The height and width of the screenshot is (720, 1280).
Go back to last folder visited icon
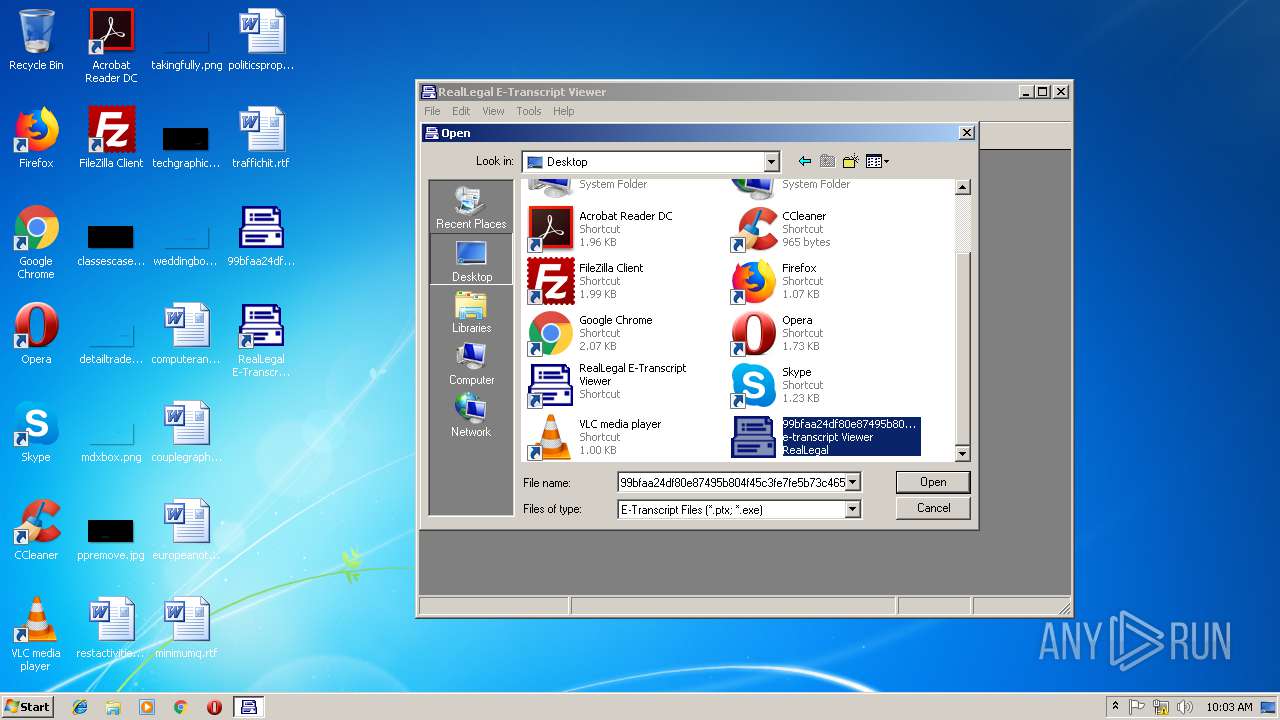804,161
